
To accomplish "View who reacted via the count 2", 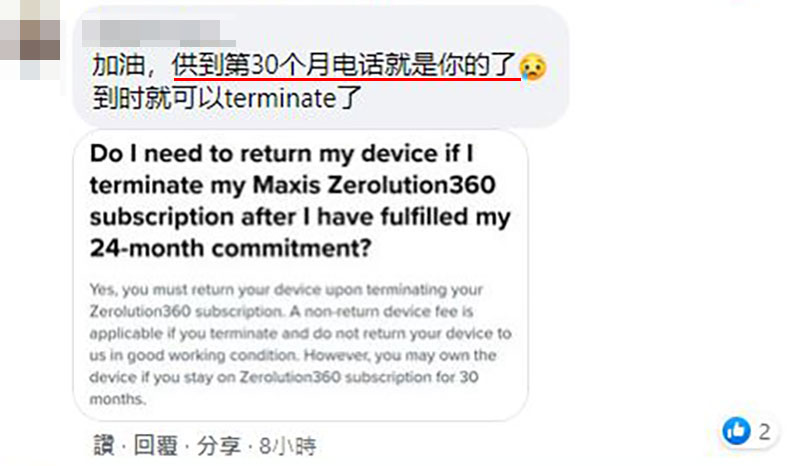I will click(x=764, y=432).
